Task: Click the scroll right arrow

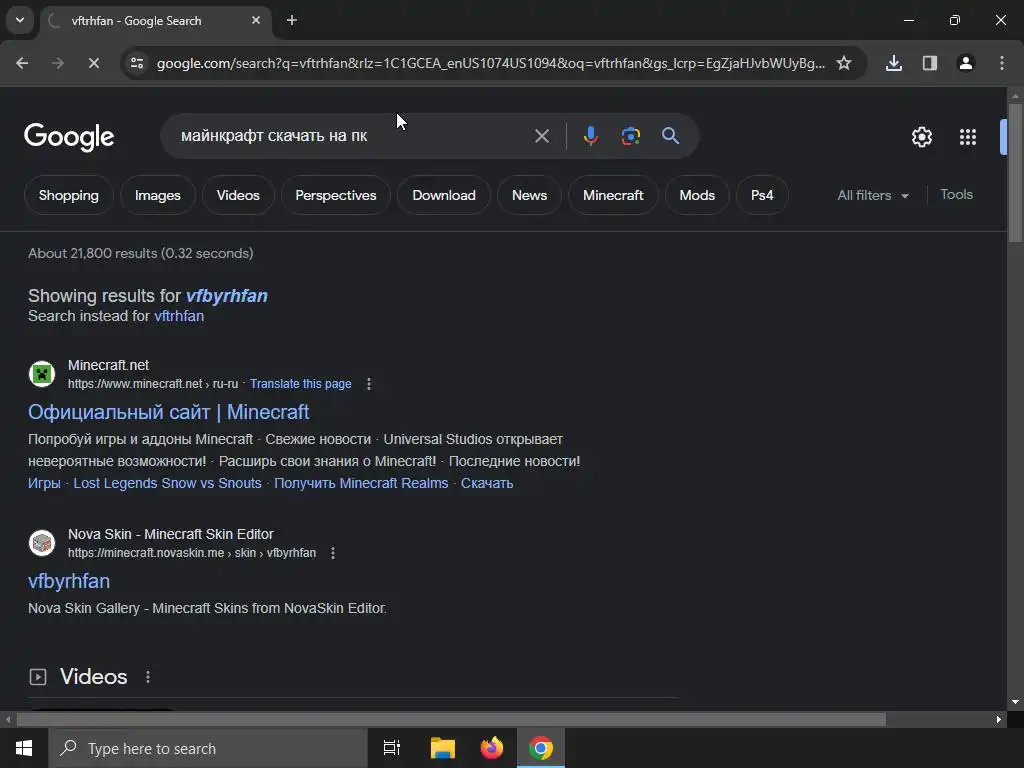Action: (x=999, y=720)
